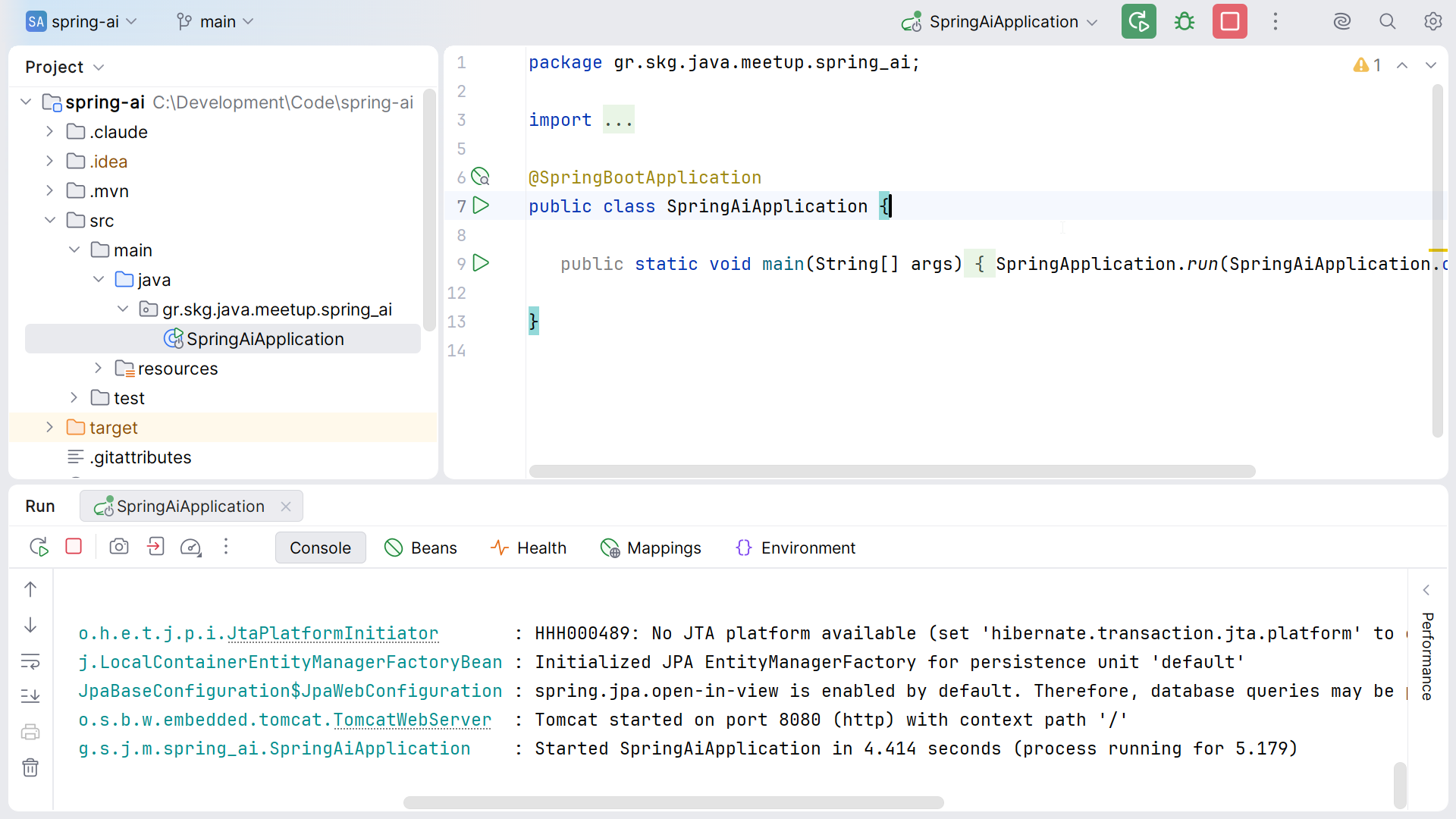Toggle soft-wrap in console
The width and height of the screenshot is (1456, 819).
point(30,661)
